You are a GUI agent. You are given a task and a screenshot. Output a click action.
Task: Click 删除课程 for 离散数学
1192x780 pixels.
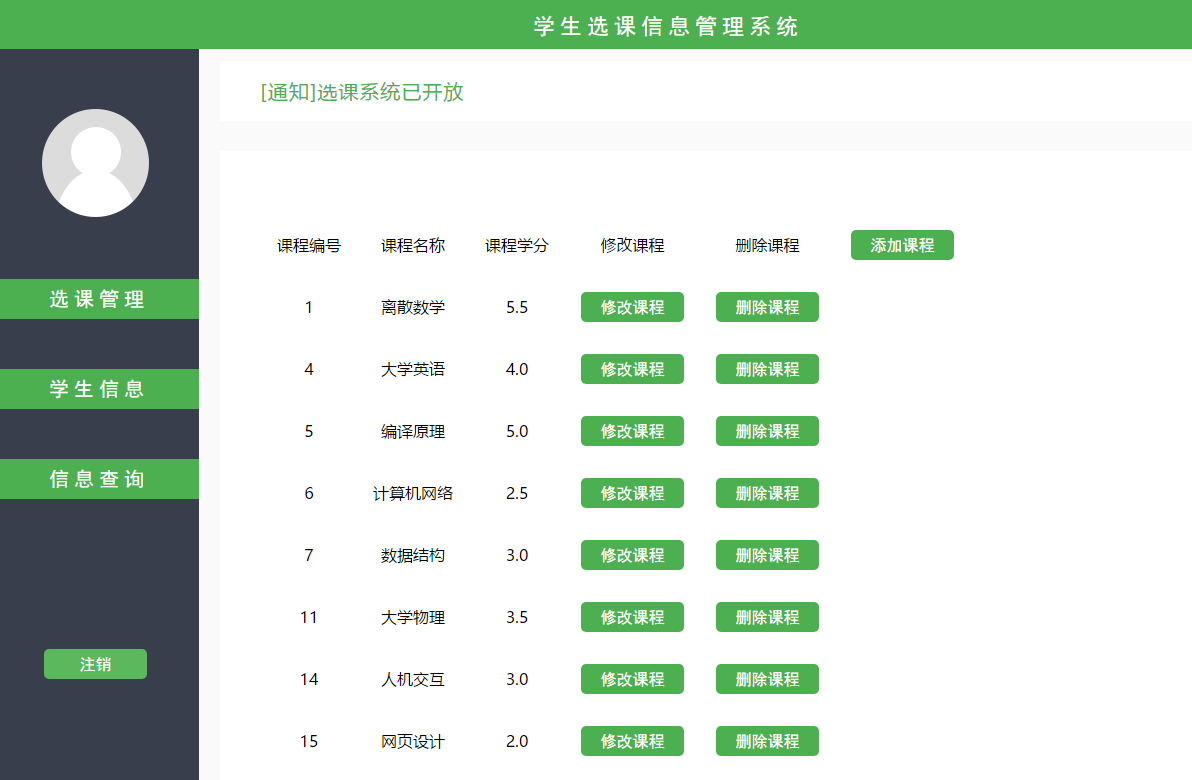[767, 307]
